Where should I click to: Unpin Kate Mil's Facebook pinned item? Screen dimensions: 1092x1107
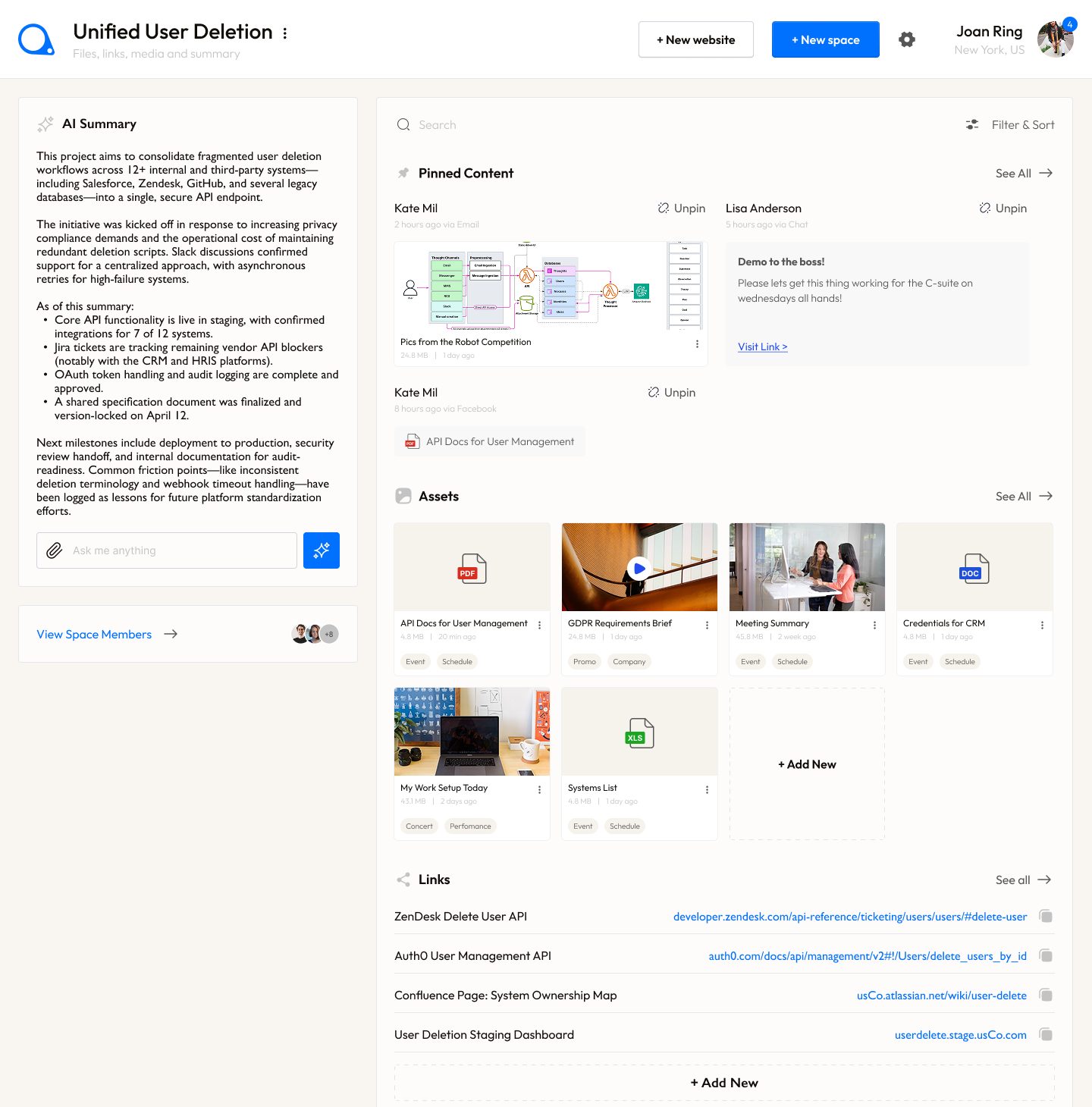(671, 393)
